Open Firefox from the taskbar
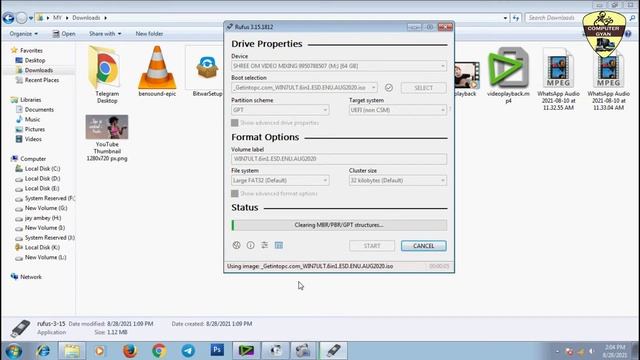Screen dimensions: 640x360 [x=130, y=351]
